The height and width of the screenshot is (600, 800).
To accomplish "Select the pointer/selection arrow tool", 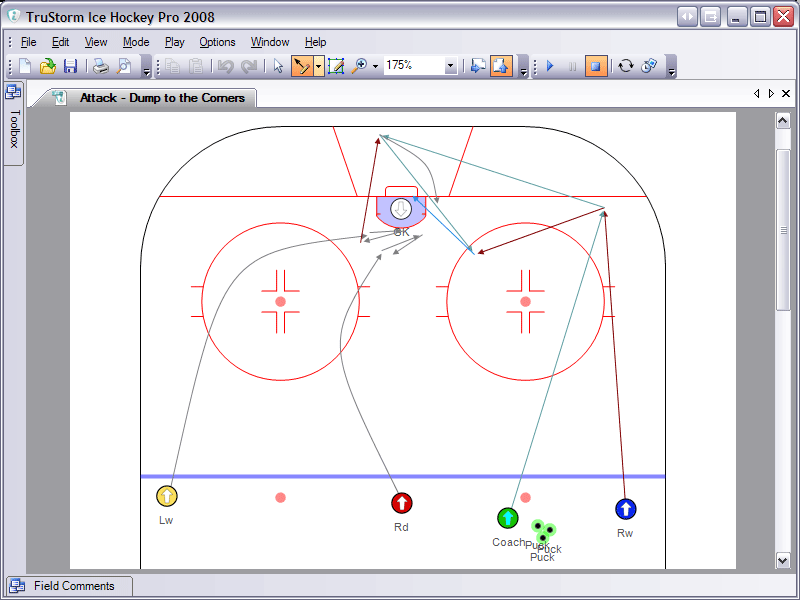I will pos(276,66).
